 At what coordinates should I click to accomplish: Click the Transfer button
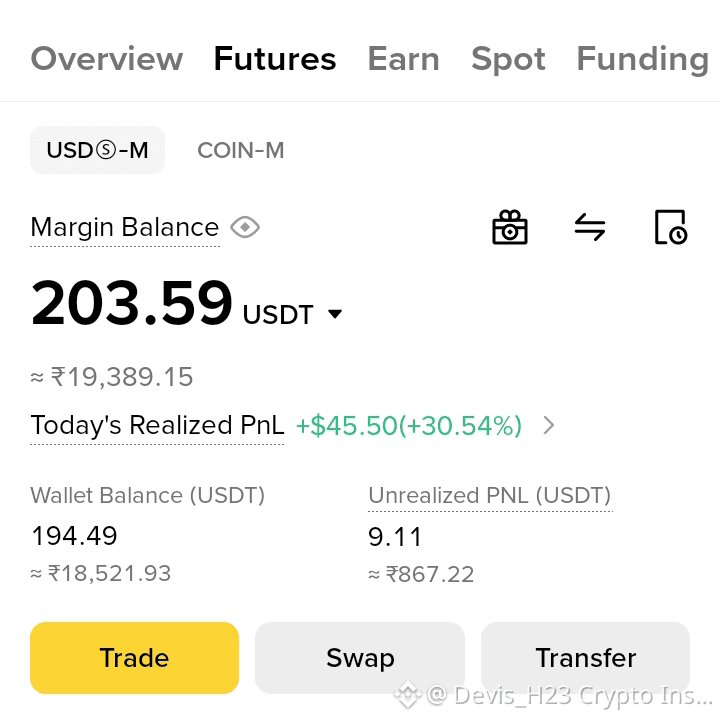point(585,658)
